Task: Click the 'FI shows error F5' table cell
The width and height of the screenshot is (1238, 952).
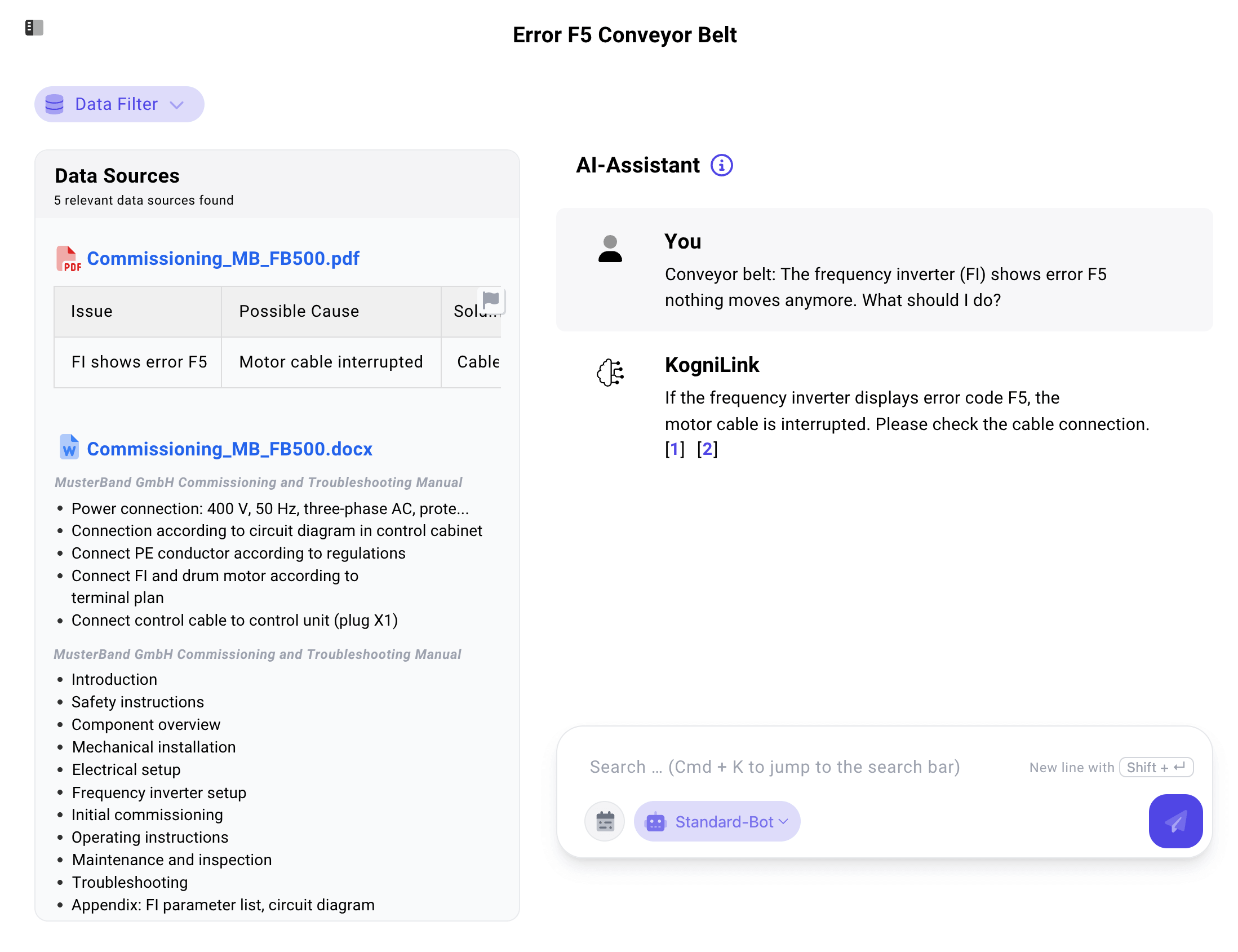Action: [x=139, y=361]
